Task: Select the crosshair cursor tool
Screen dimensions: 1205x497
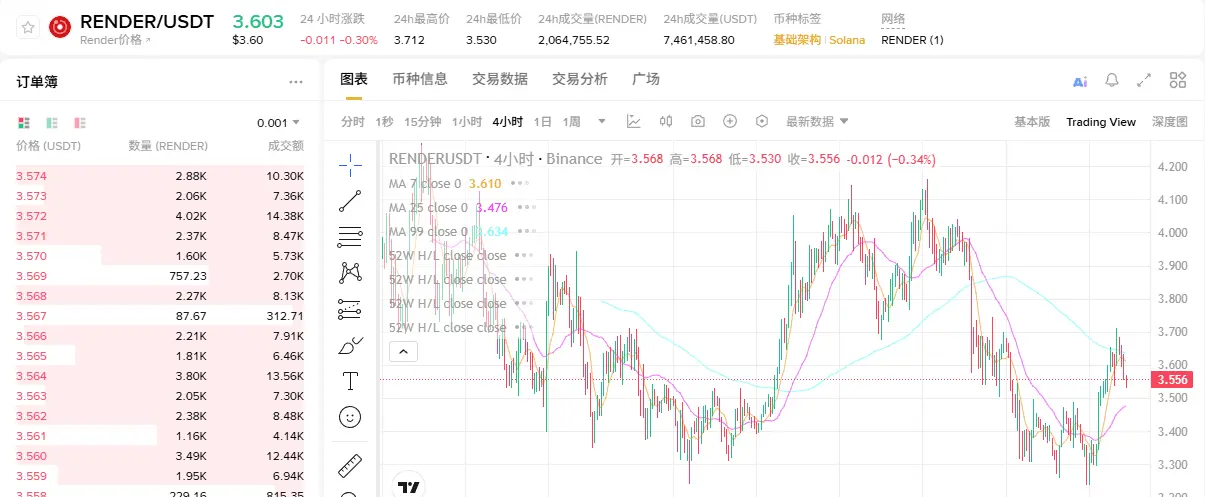Action: click(350, 164)
